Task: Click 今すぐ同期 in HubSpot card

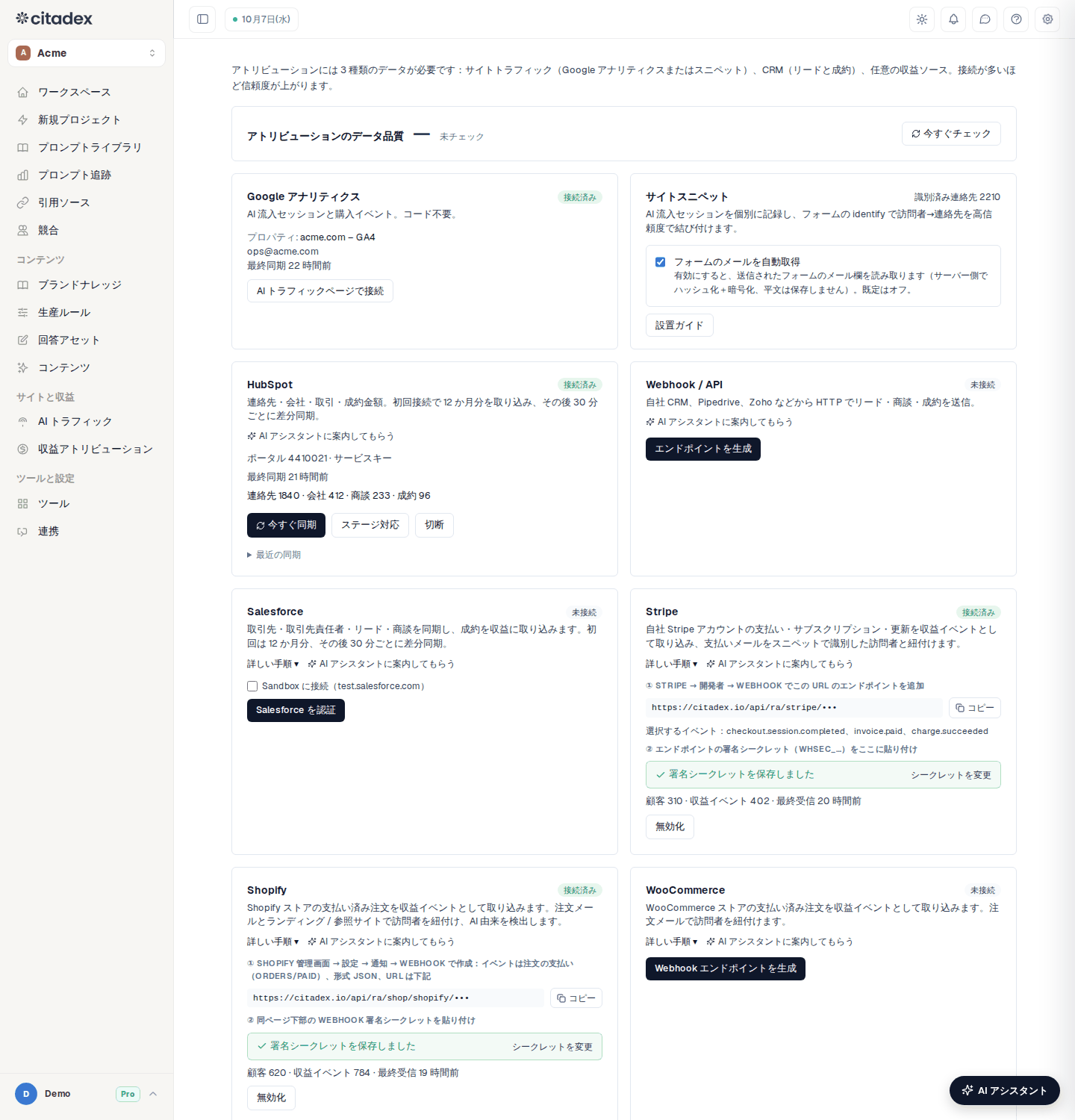Action: (x=286, y=525)
